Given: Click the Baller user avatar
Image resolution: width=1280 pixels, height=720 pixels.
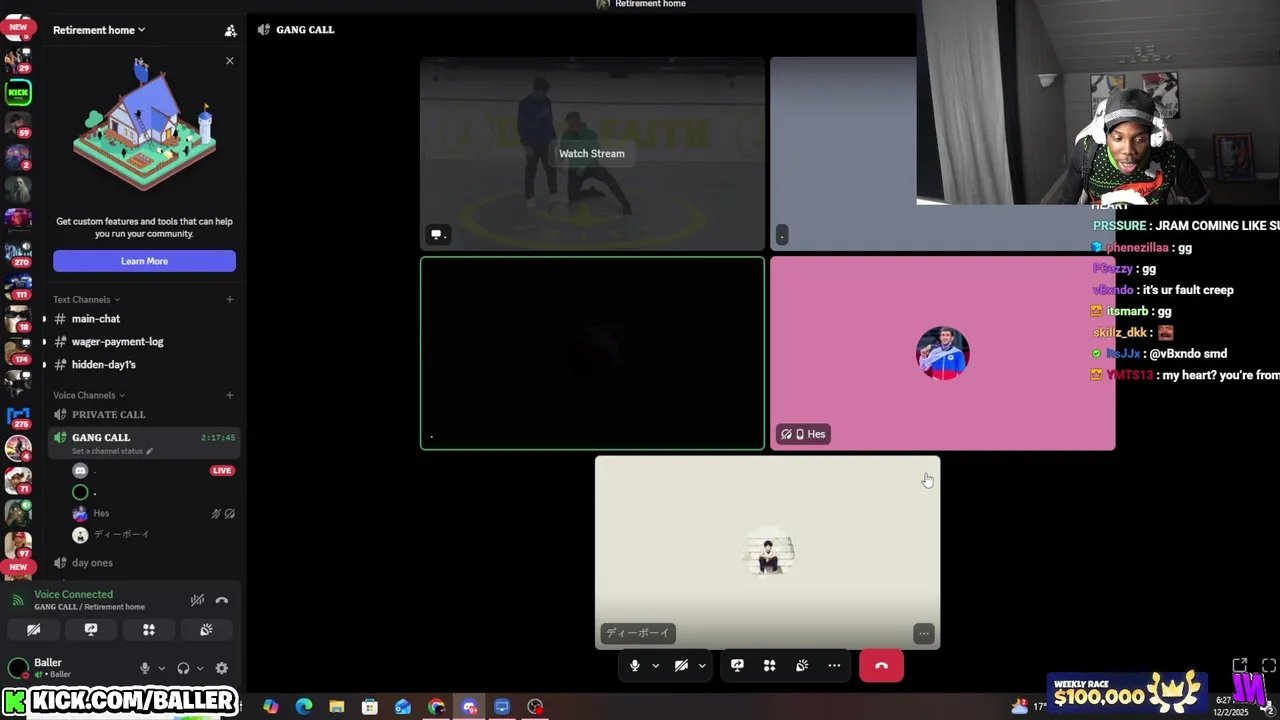Looking at the screenshot, I should coord(18,668).
